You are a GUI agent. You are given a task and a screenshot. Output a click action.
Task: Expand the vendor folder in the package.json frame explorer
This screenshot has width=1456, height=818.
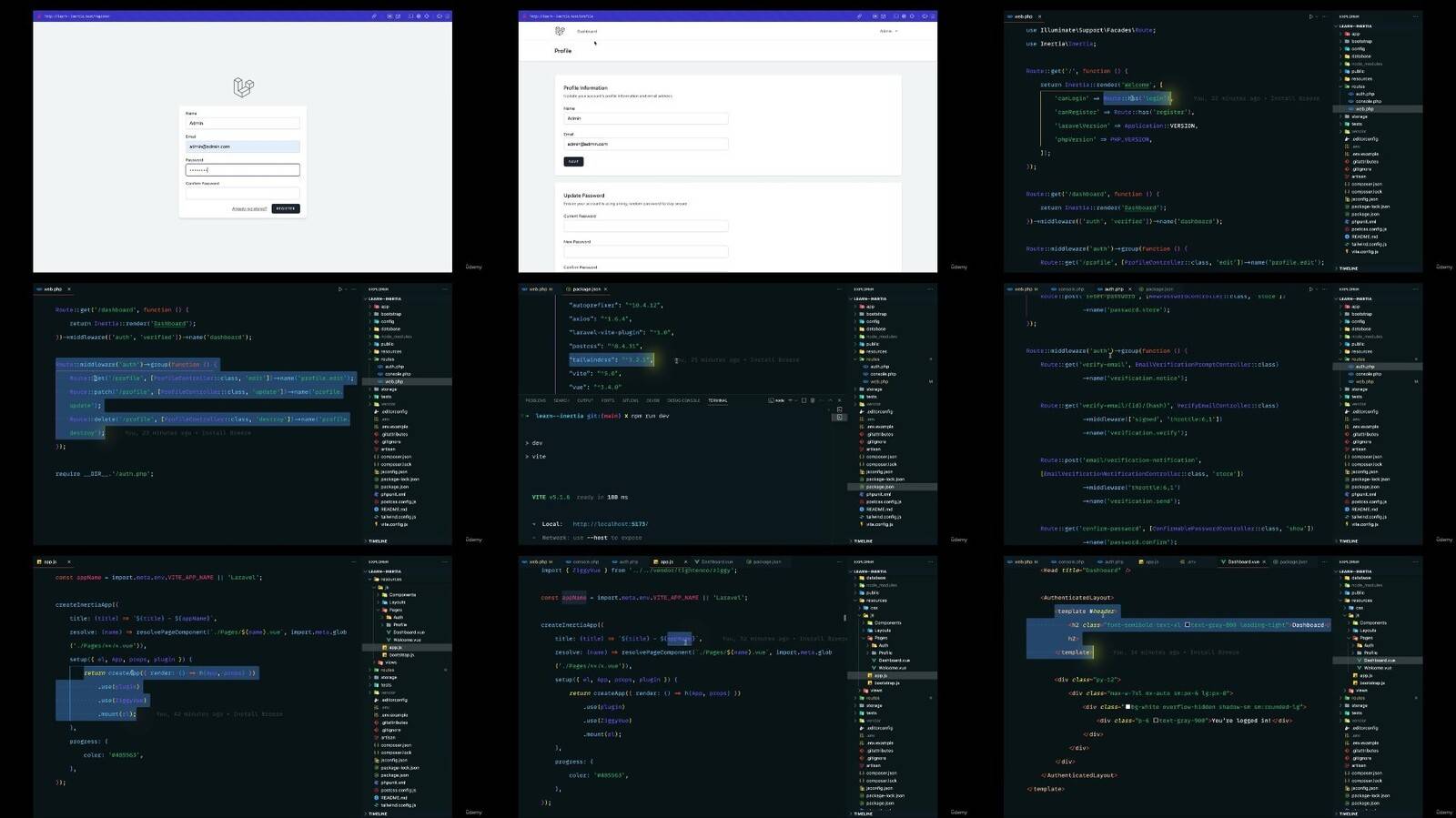[x=874, y=404]
